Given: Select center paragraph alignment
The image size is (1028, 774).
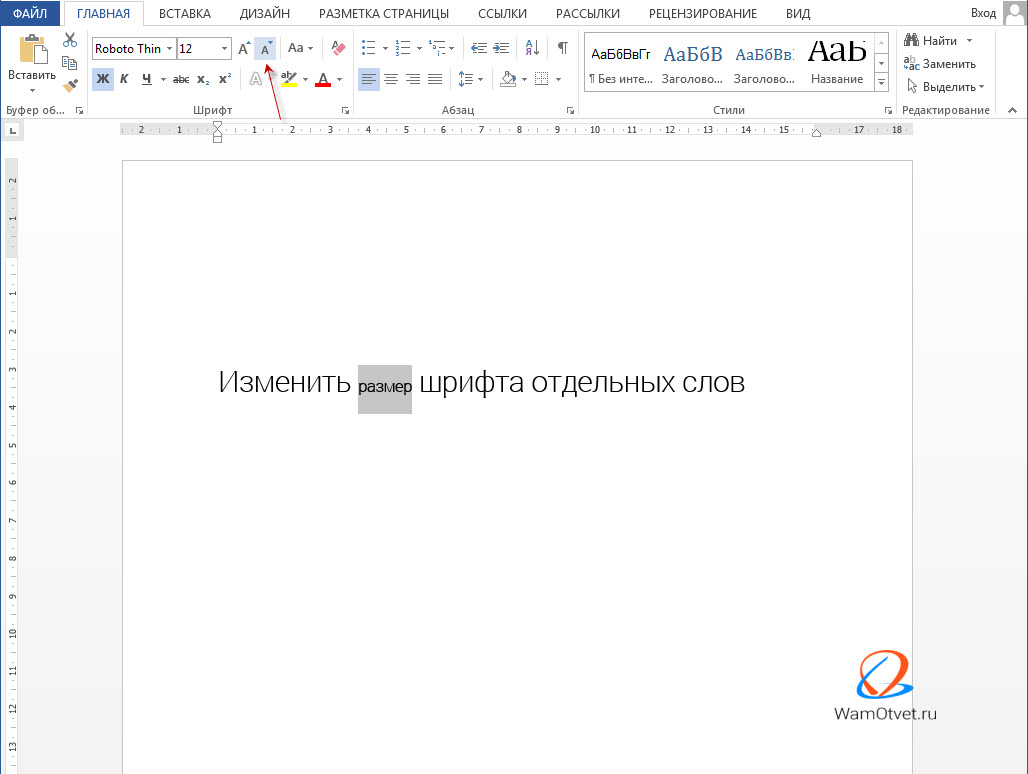Looking at the screenshot, I should tap(391, 79).
